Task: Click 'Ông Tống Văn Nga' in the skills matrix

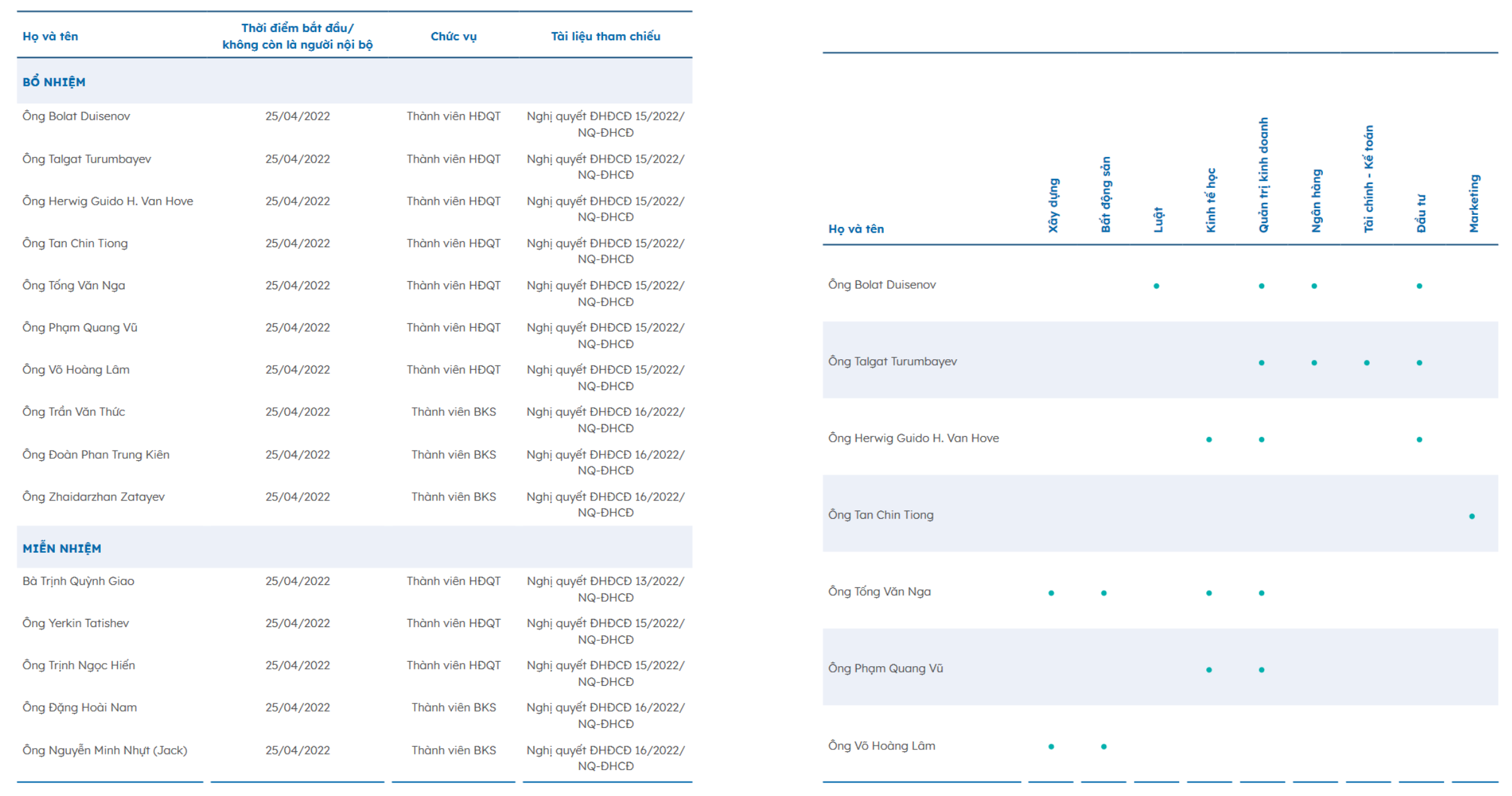Action: click(879, 592)
